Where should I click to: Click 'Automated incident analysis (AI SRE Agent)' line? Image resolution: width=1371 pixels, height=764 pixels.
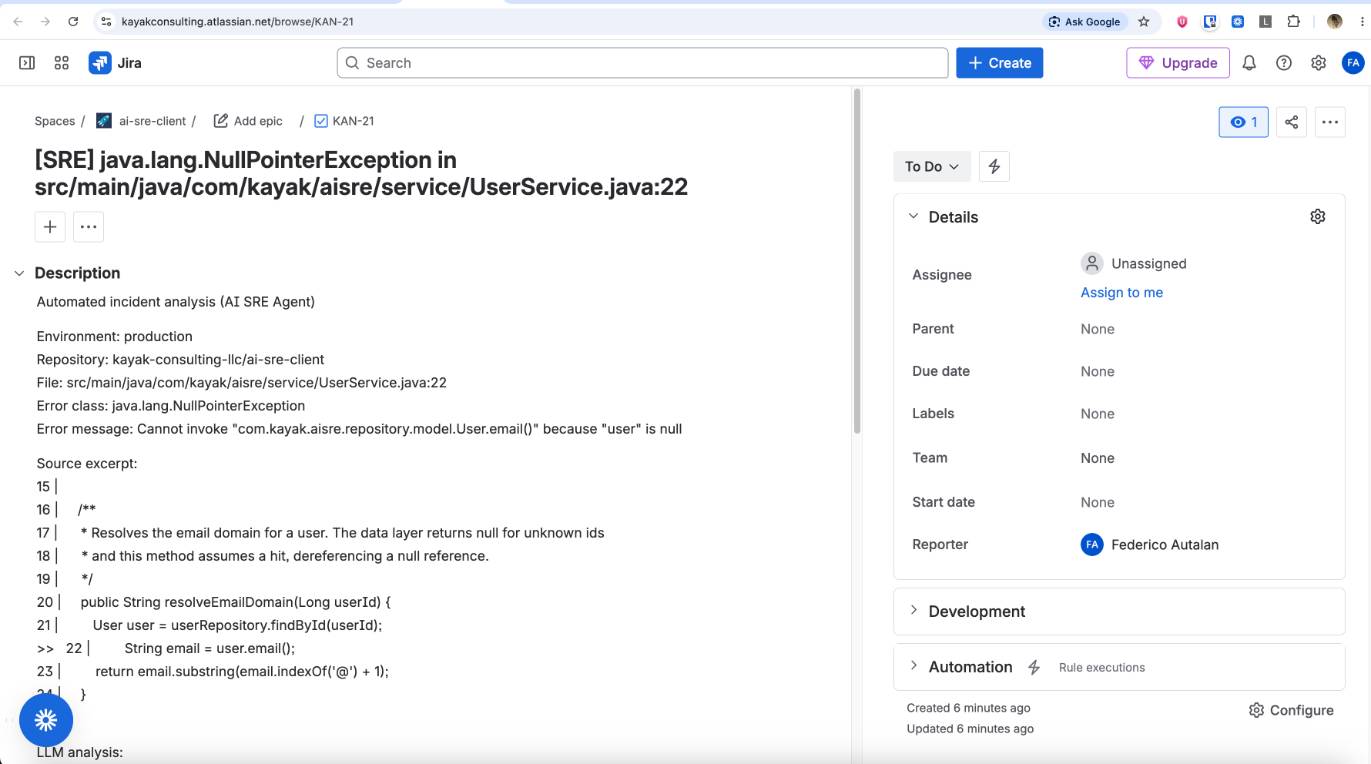(x=176, y=302)
